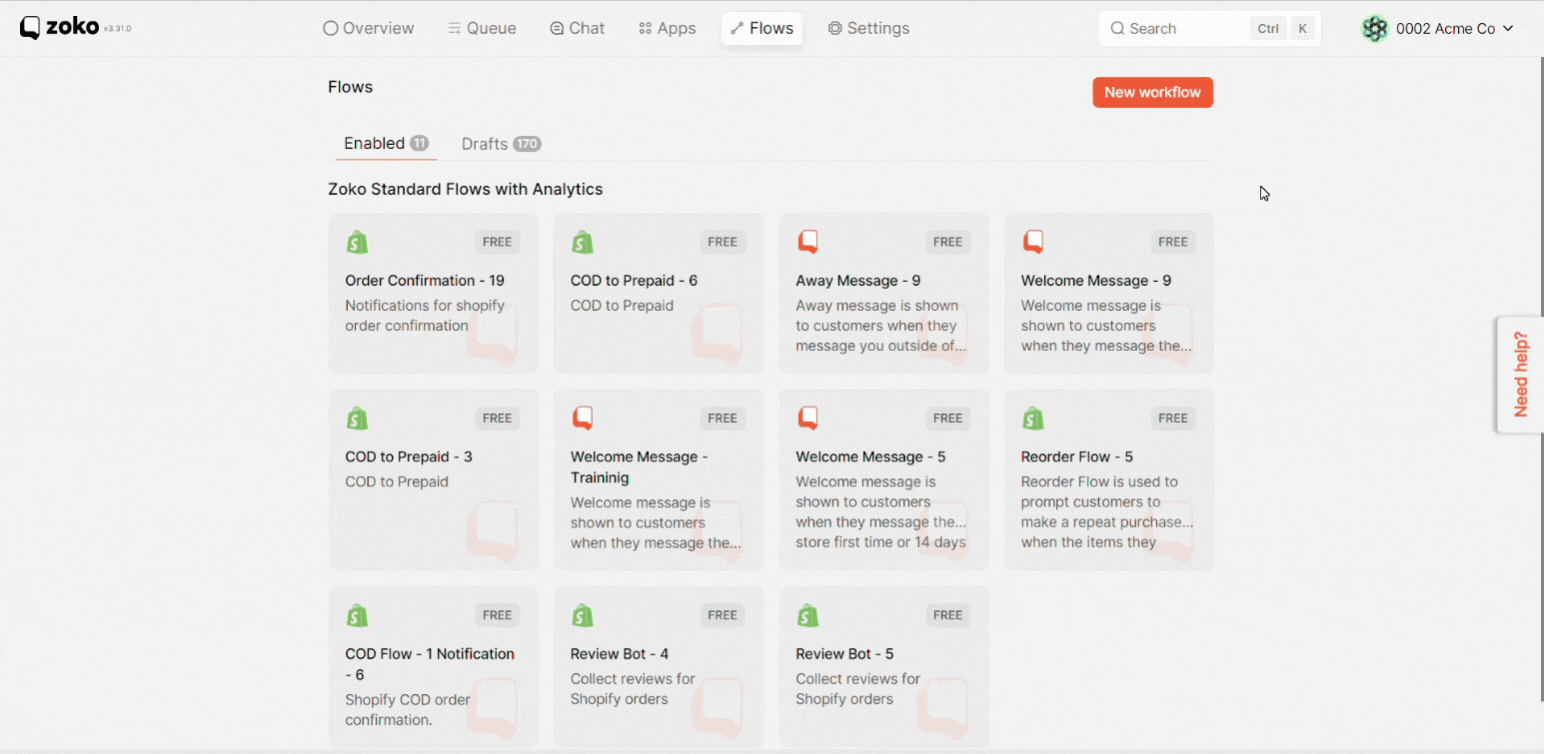Viewport: 1544px width, 754px height.
Task: Click the Shopify icon on Order Confirmation card
Action: 357,242
